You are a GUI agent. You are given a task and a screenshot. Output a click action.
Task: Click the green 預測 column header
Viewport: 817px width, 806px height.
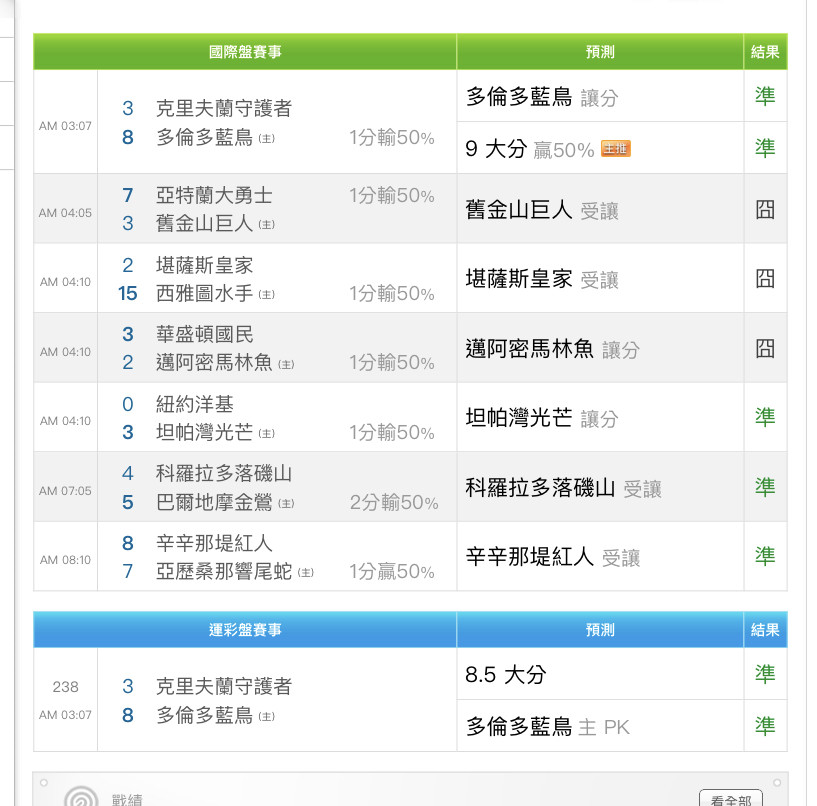(x=600, y=52)
